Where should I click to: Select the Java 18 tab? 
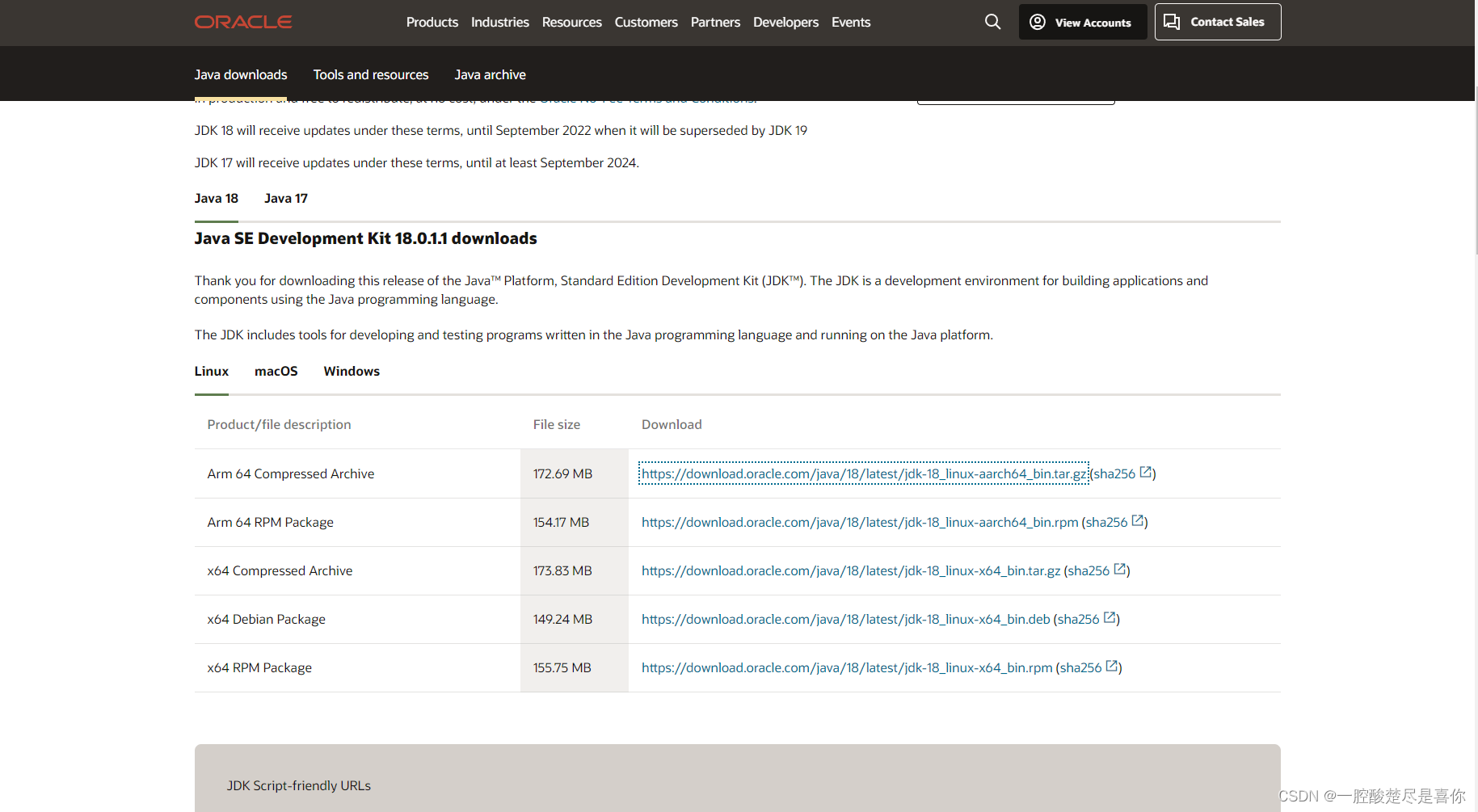tap(217, 199)
